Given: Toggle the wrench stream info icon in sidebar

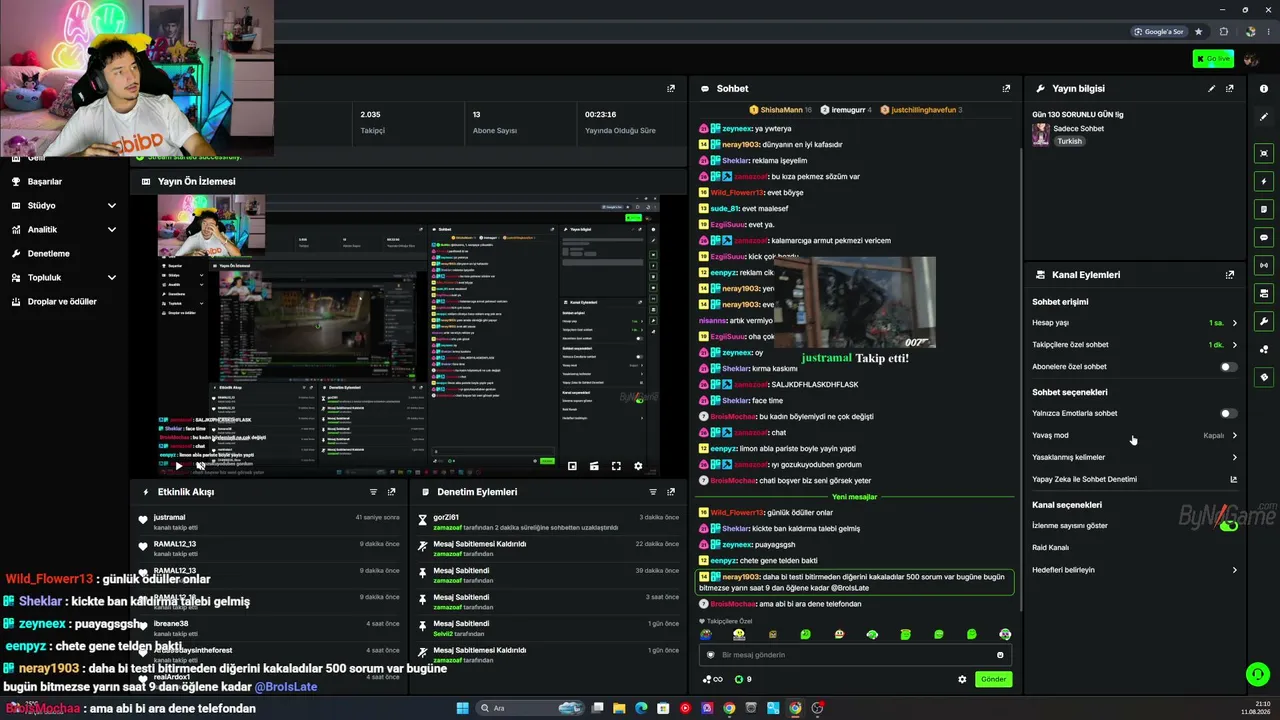Looking at the screenshot, I should coord(1264,321).
